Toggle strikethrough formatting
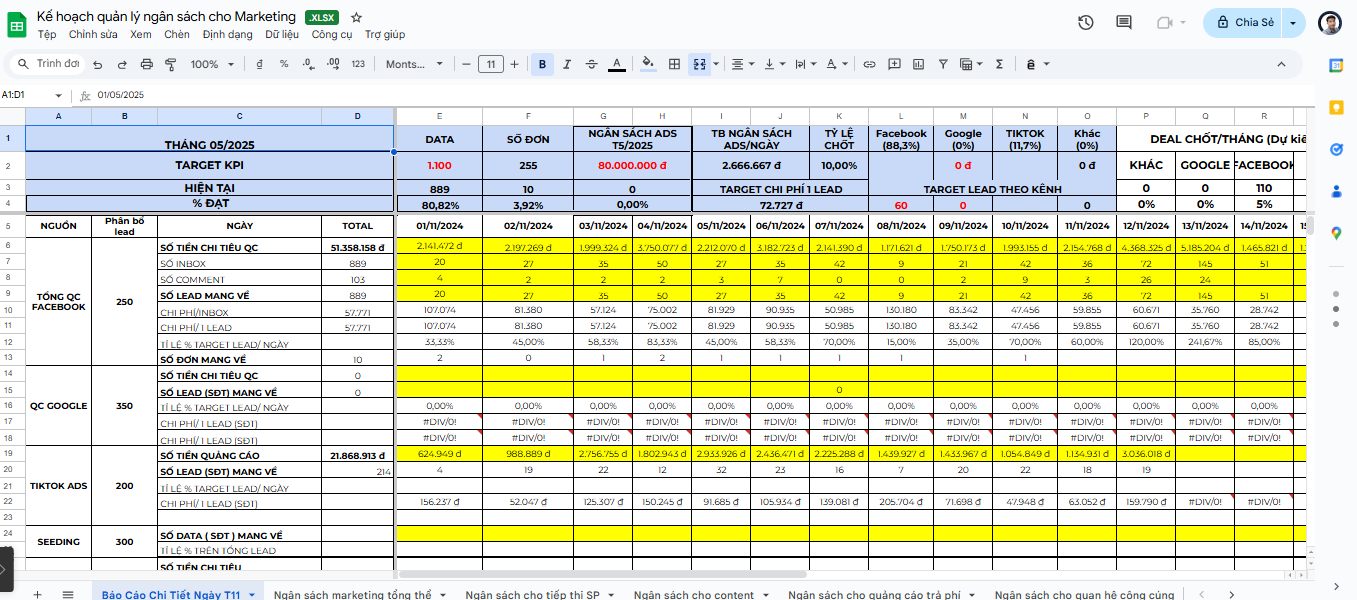The height and width of the screenshot is (600, 1357). coord(592,64)
